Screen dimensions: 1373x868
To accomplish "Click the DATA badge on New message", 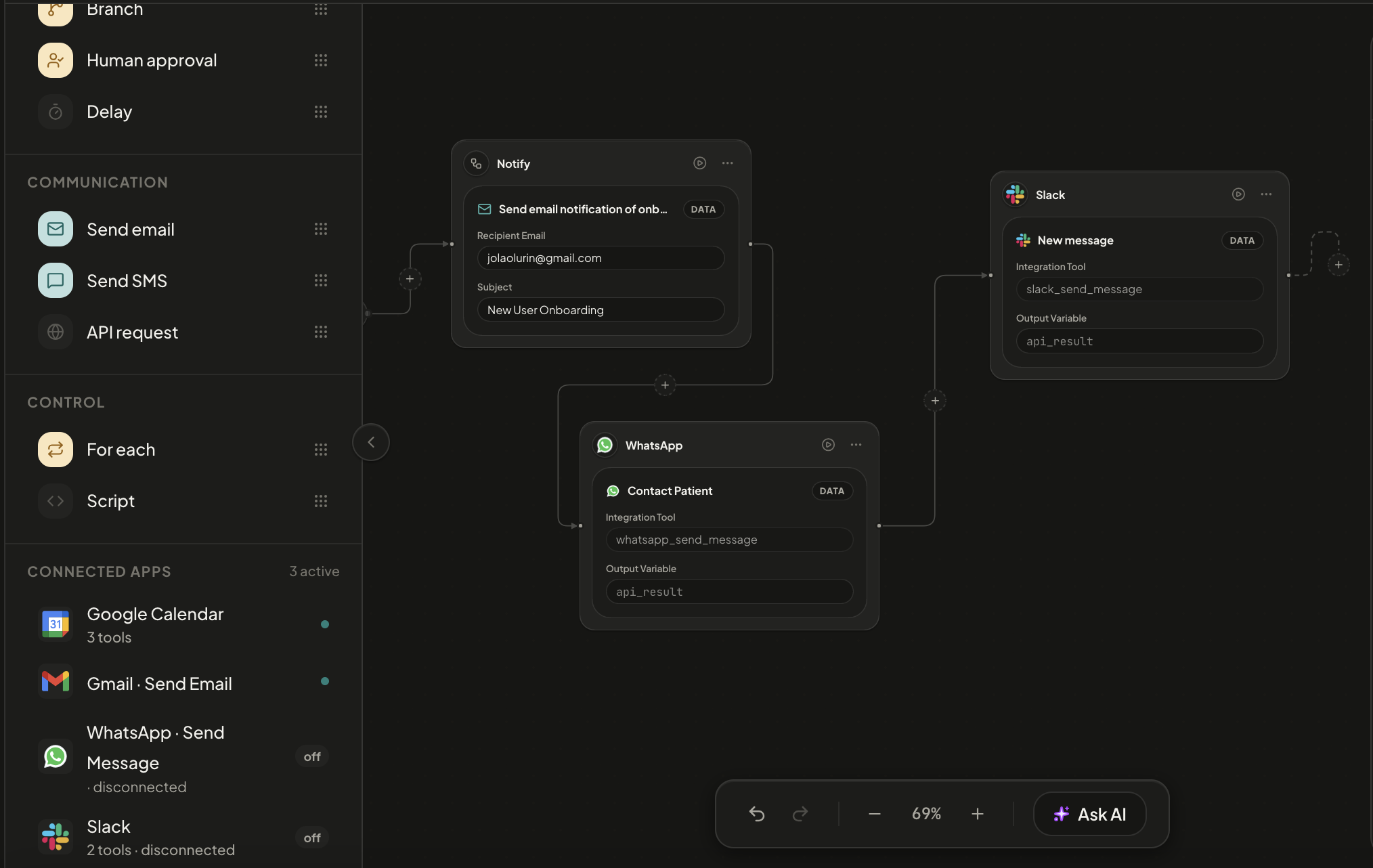I will (1242, 240).
